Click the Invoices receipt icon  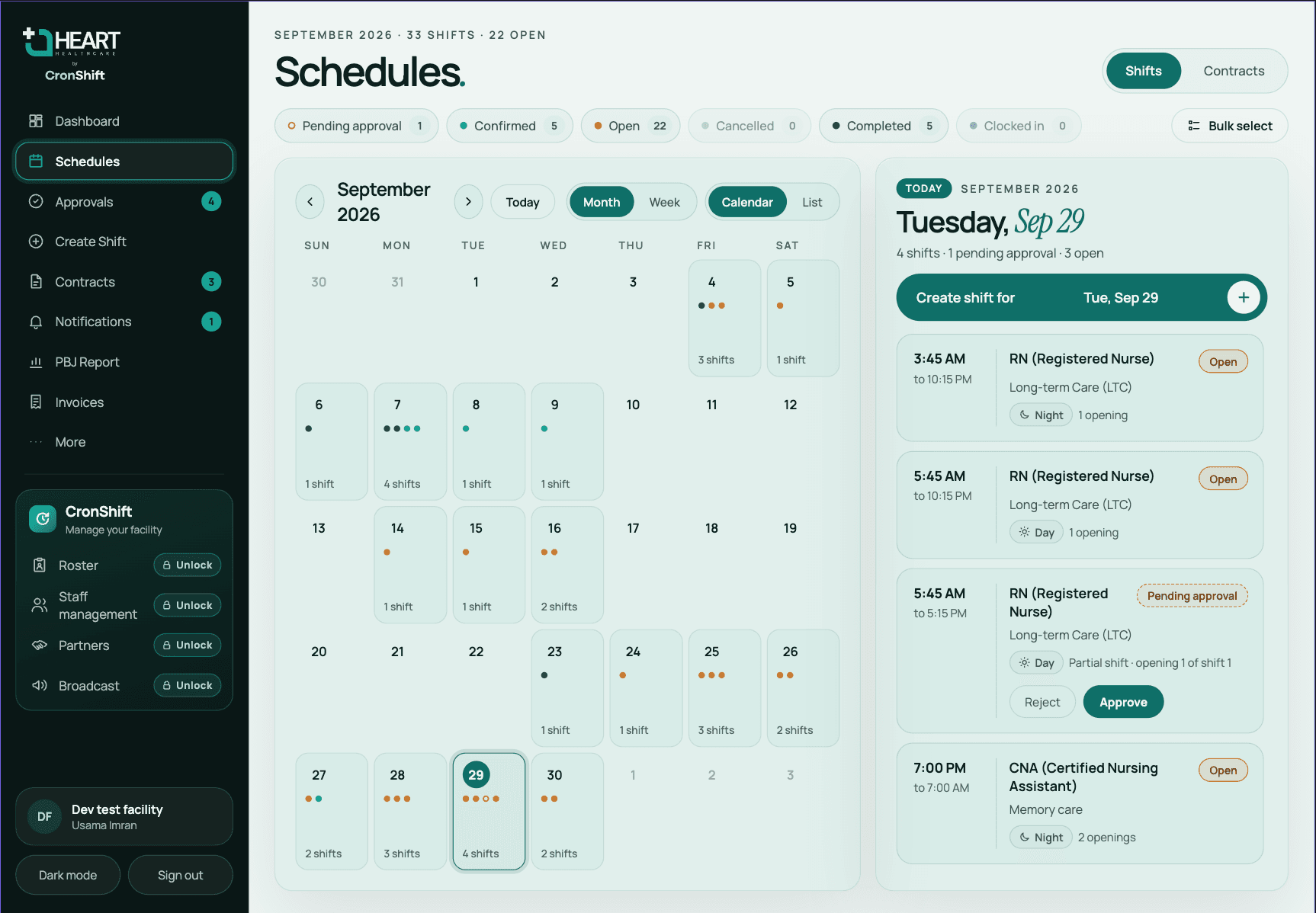(36, 402)
